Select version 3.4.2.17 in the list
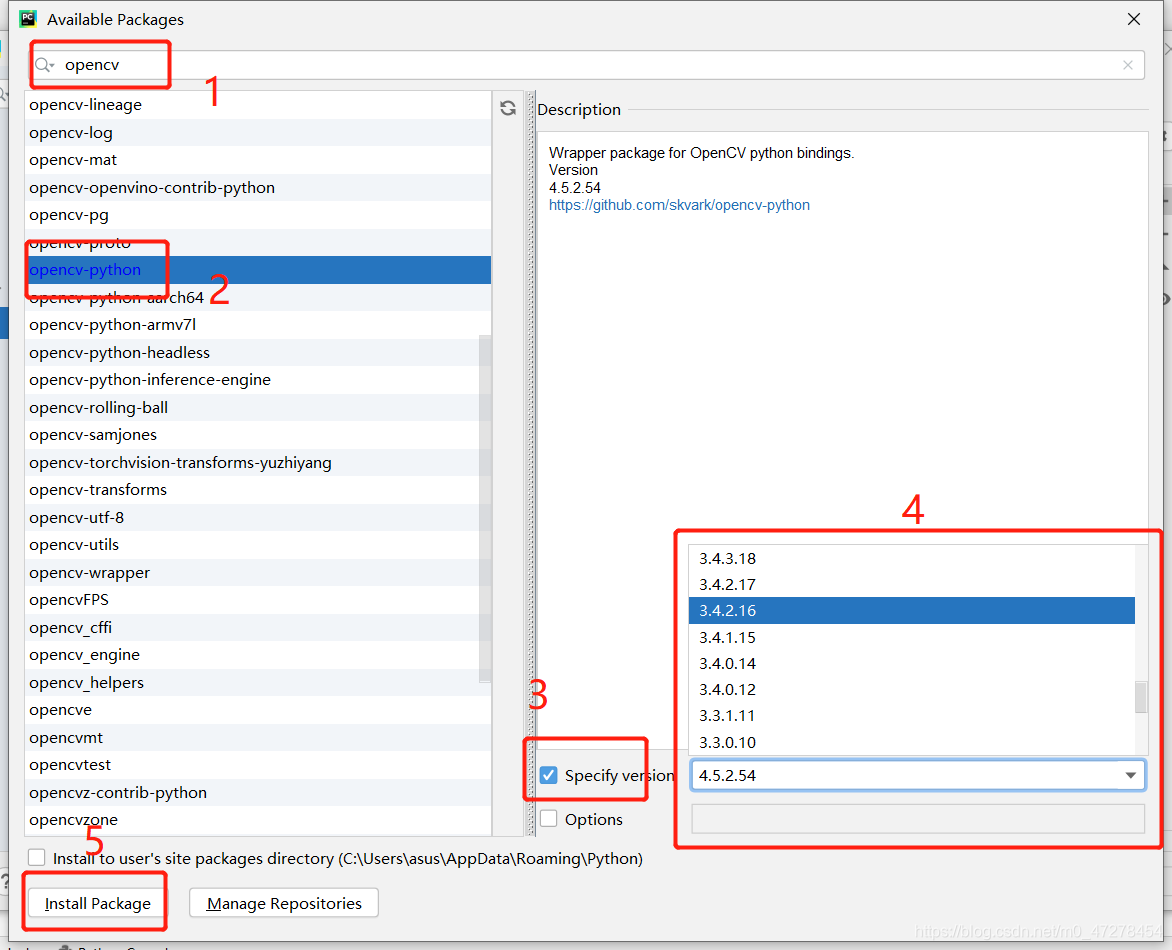 coord(912,585)
